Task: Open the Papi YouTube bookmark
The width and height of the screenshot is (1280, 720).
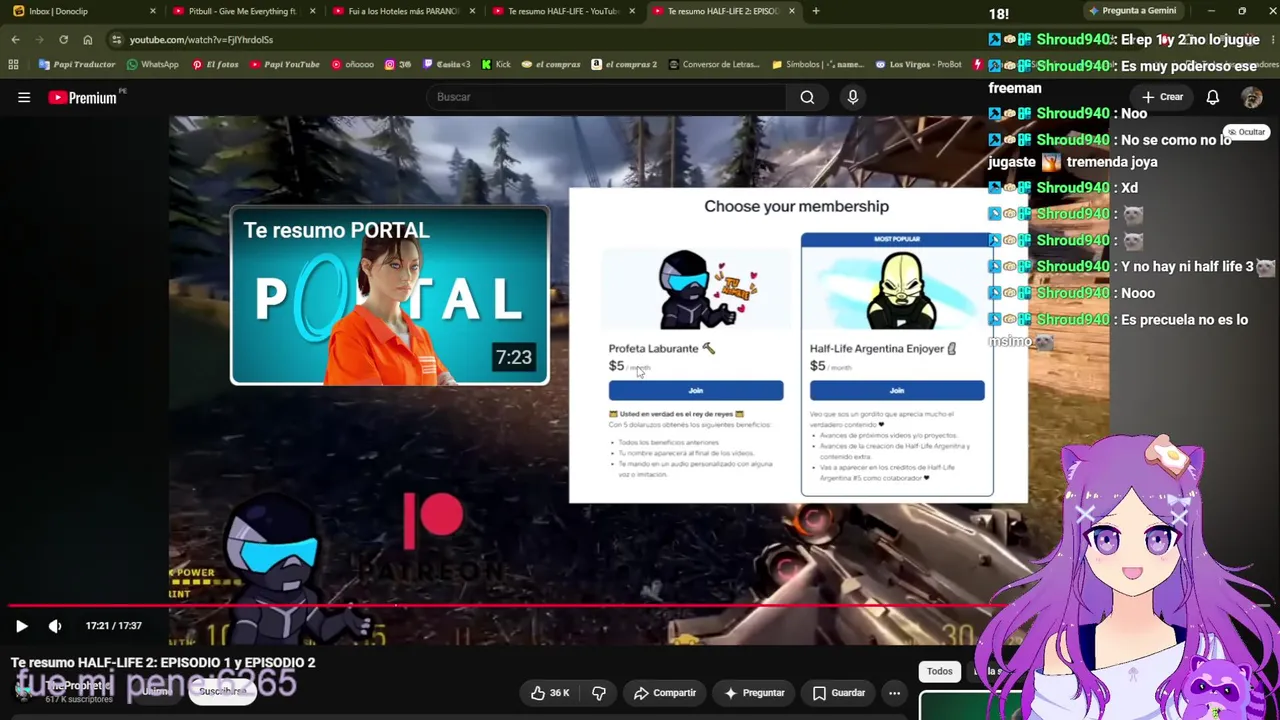Action: (285, 65)
